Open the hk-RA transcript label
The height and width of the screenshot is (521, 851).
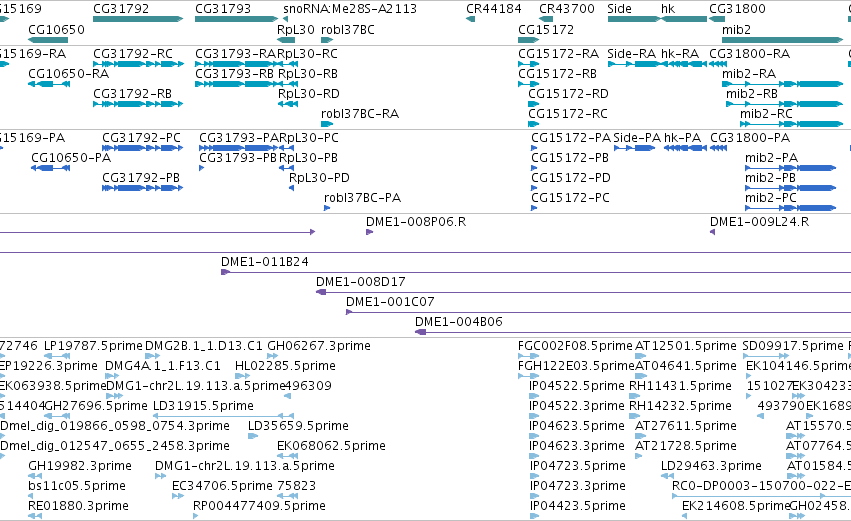pos(679,54)
